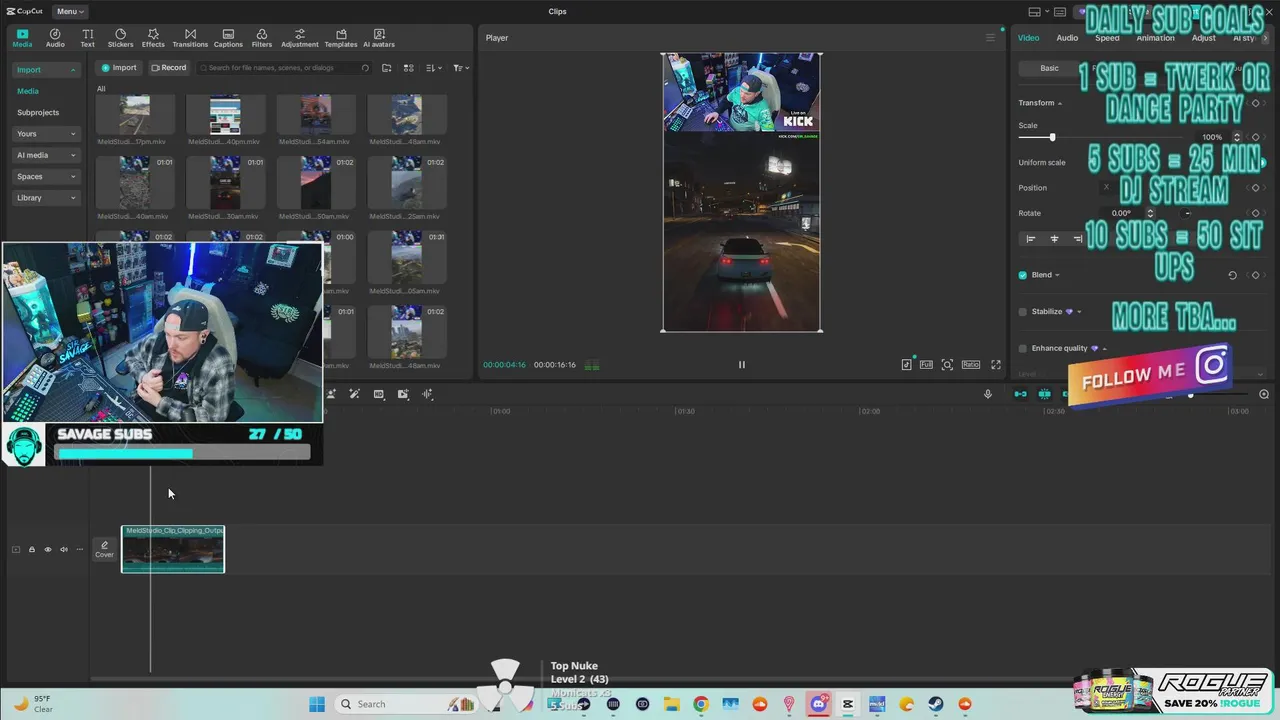1280x720 pixels.
Task: Open the sort order dropdown in media bin
Action: pyautogui.click(x=433, y=68)
